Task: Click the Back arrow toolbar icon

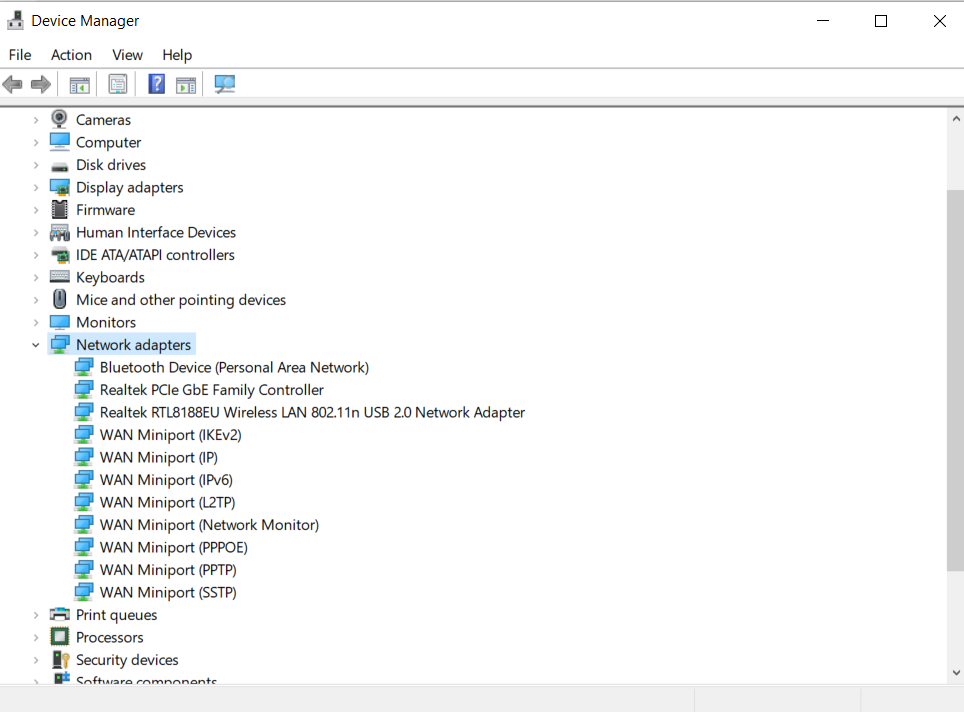Action: click(12, 84)
